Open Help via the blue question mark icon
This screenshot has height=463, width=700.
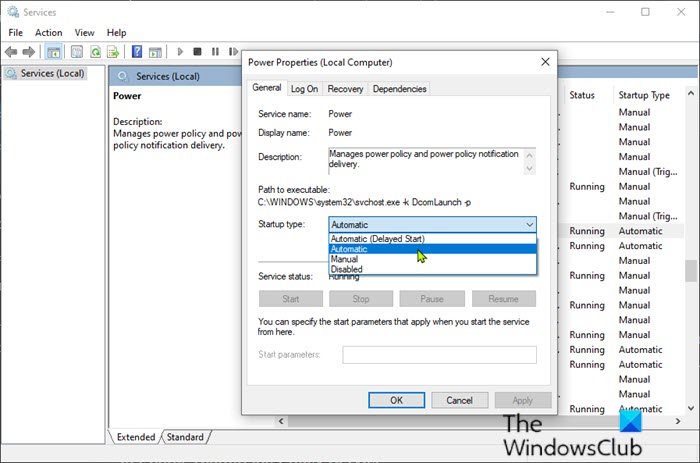[x=137, y=52]
